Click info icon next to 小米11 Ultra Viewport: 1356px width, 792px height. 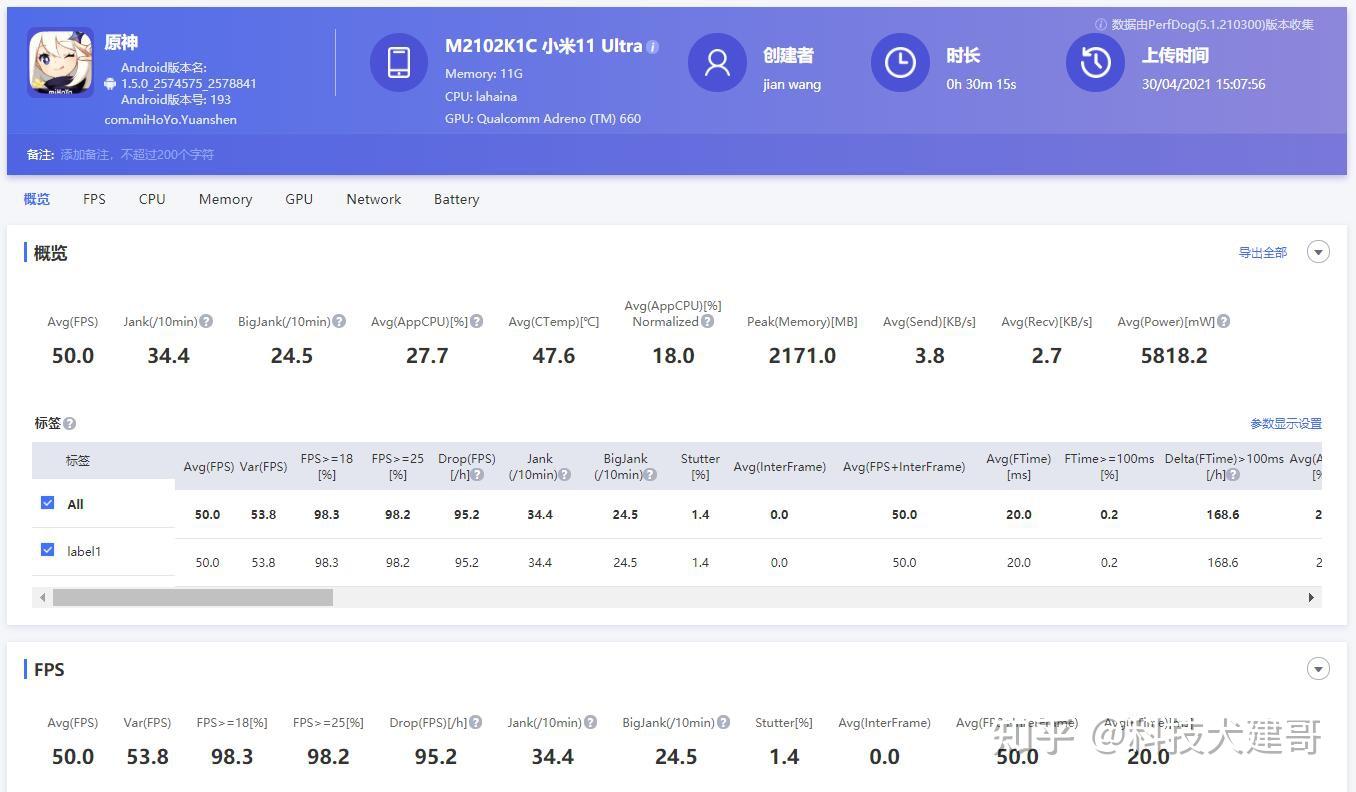653,47
